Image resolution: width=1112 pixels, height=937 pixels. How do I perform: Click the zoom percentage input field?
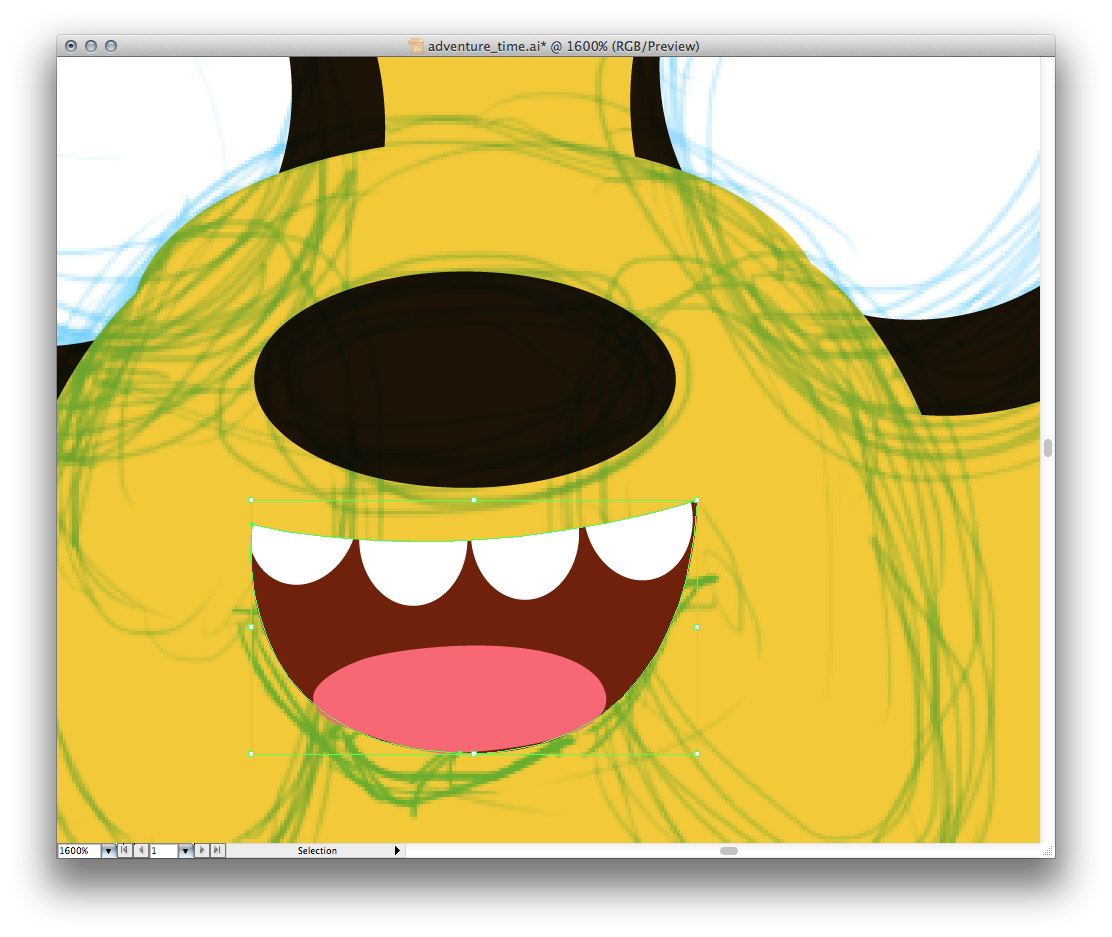click(x=79, y=851)
